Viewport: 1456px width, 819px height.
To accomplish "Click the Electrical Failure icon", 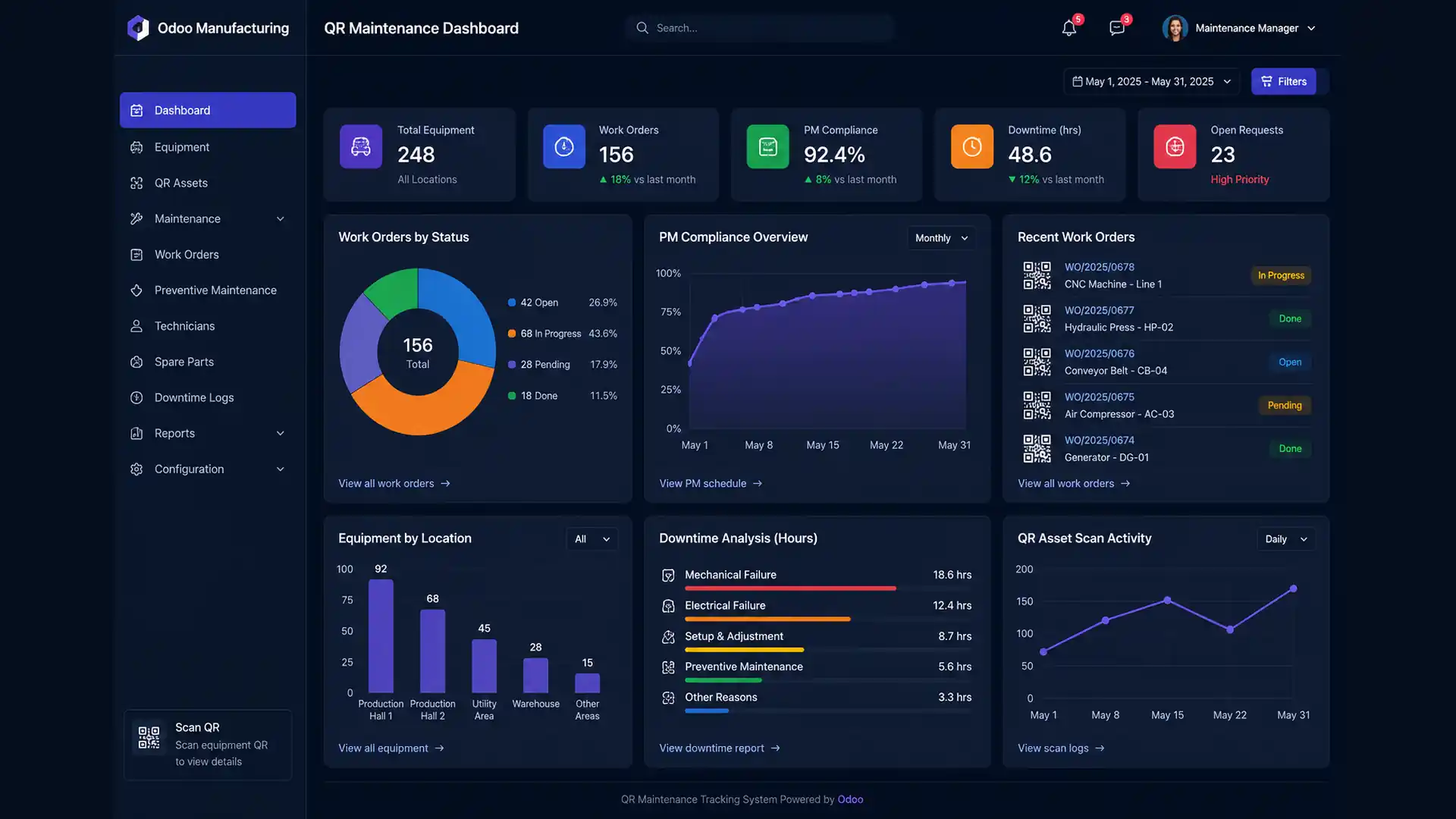I will 668,606.
